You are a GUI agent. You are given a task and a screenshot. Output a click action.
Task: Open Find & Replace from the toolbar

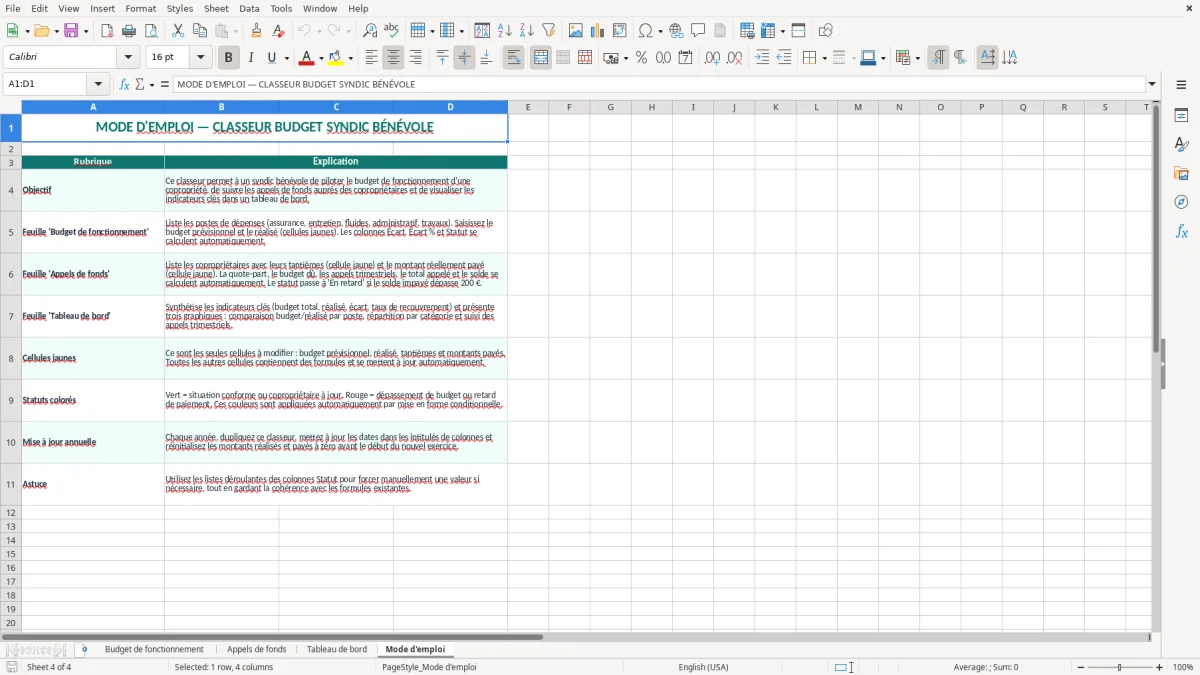[370, 31]
